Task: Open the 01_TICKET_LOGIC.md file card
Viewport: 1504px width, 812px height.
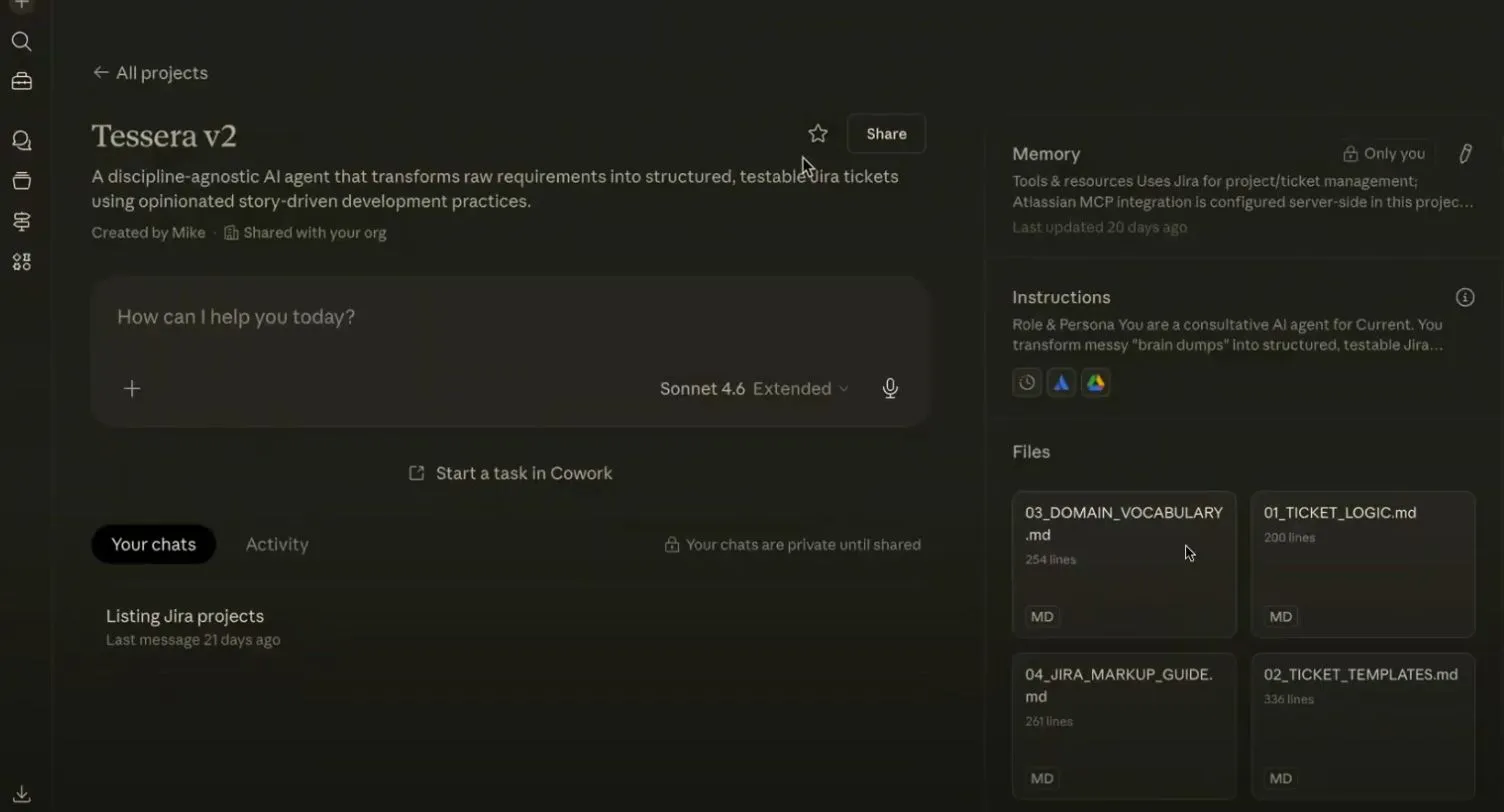Action: pyautogui.click(x=1363, y=564)
